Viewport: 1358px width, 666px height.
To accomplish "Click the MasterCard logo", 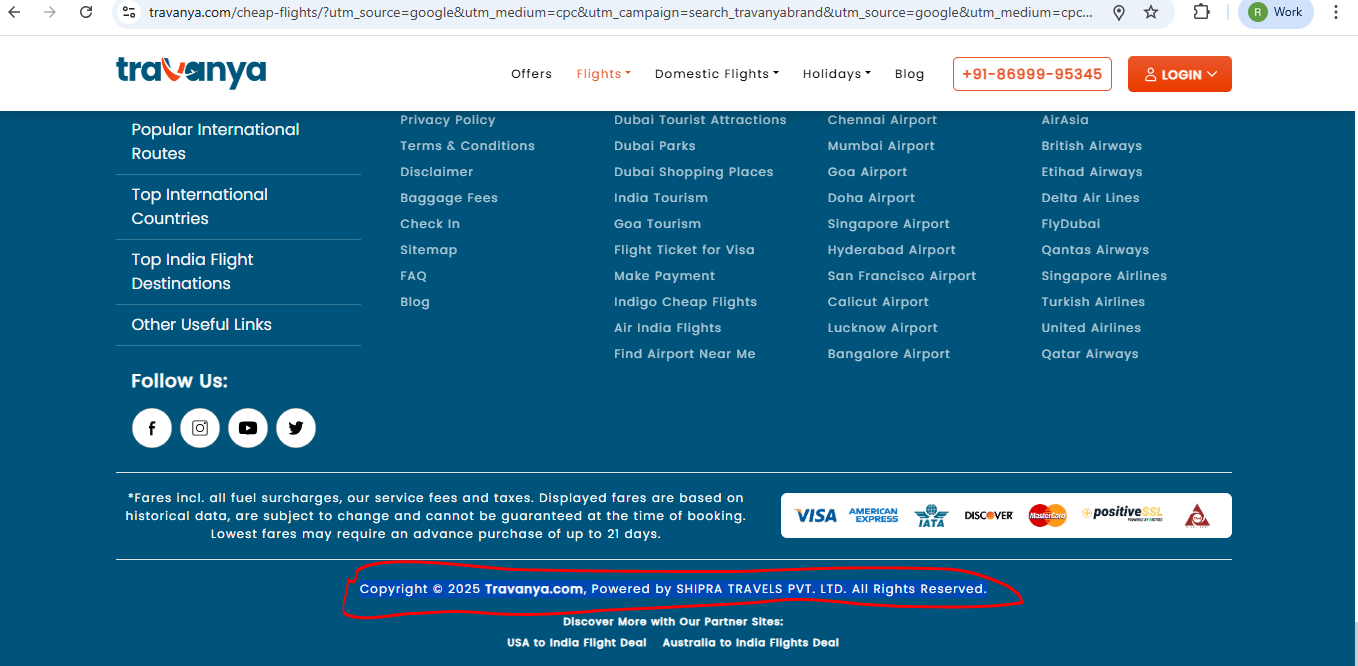I will (x=1047, y=515).
